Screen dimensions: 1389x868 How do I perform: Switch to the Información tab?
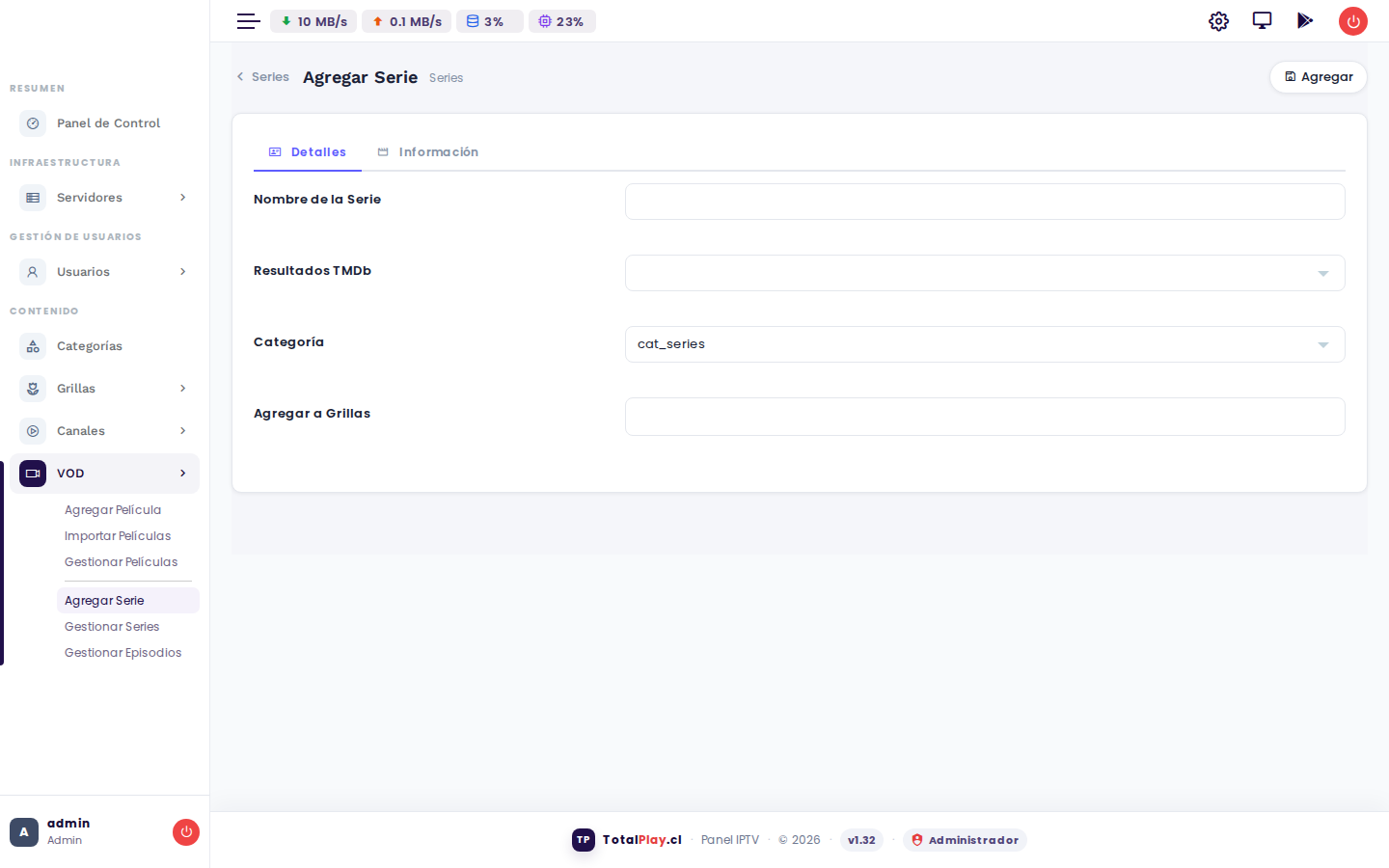coord(427,152)
